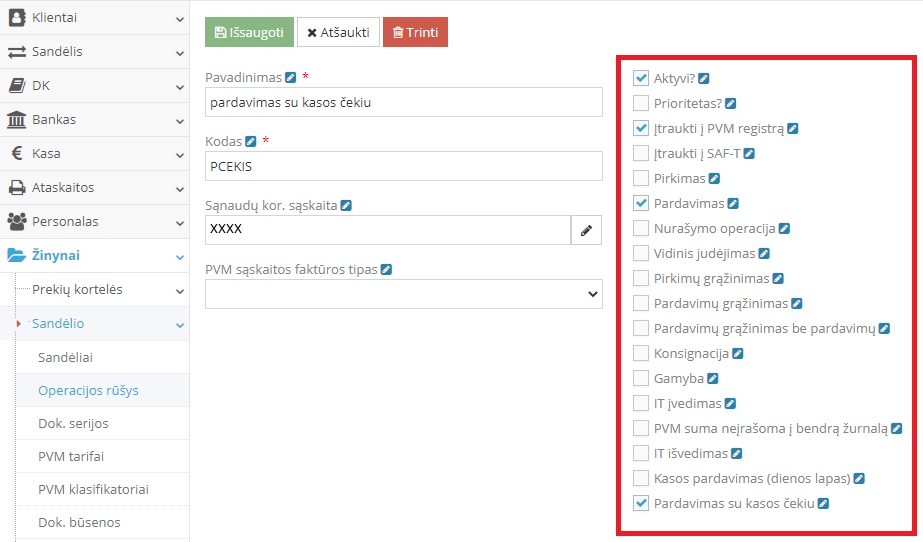The height and width of the screenshot is (542, 923).
Task: Go to the Dok. serijos menu item
Action: [x=73, y=423]
